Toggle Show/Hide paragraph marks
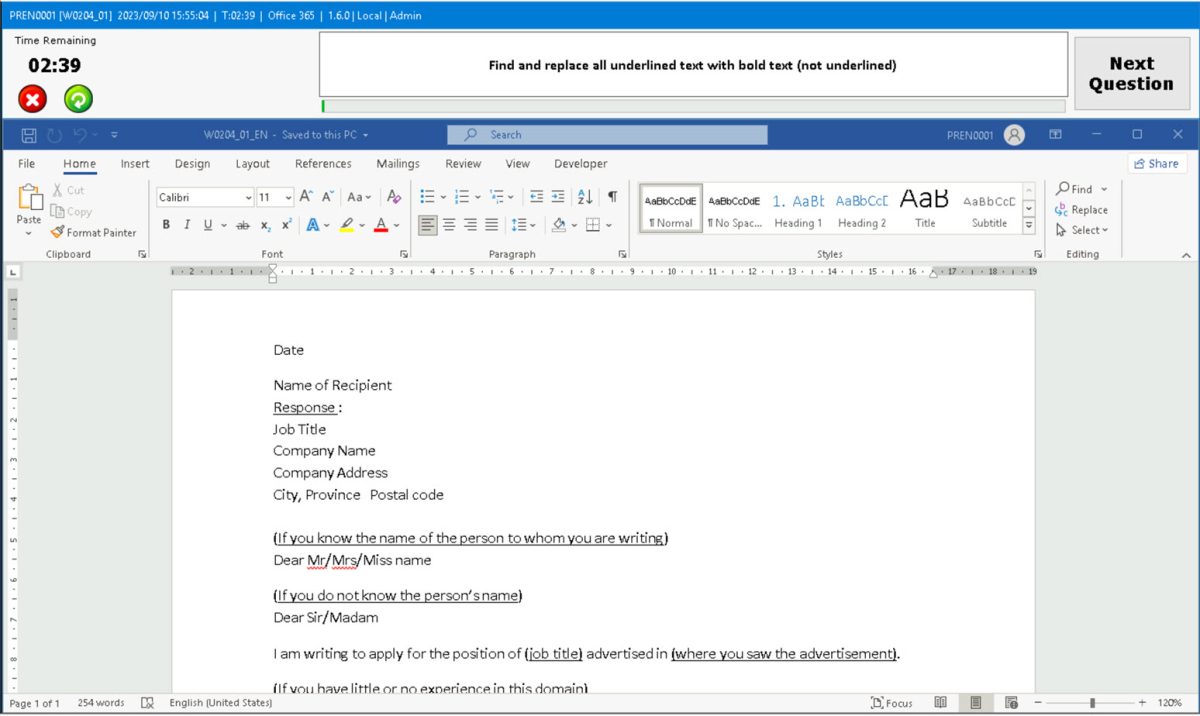Image resolution: width=1200 pixels, height=716 pixels. [612, 197]
